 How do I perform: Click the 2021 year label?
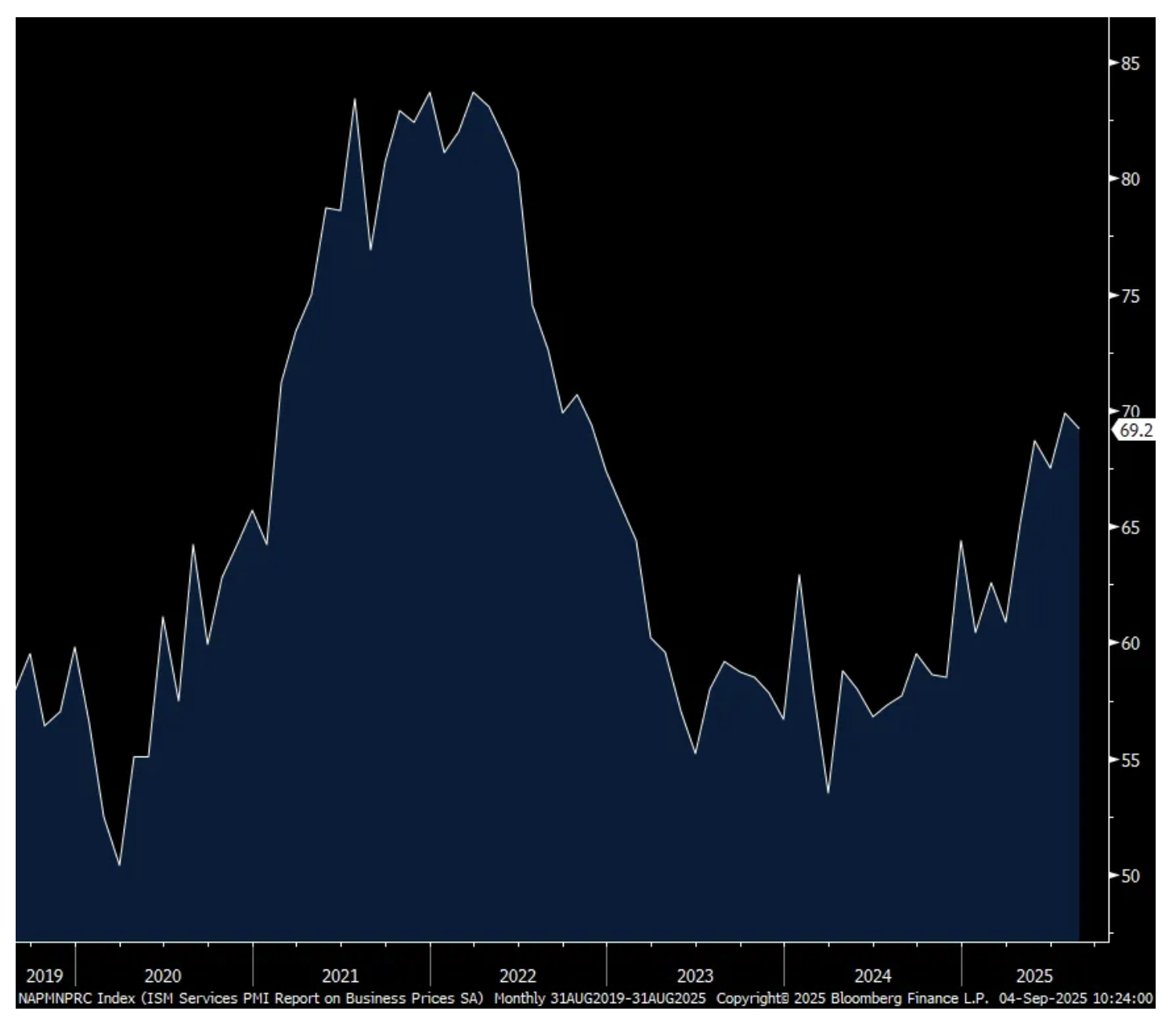tap(341, 976)
